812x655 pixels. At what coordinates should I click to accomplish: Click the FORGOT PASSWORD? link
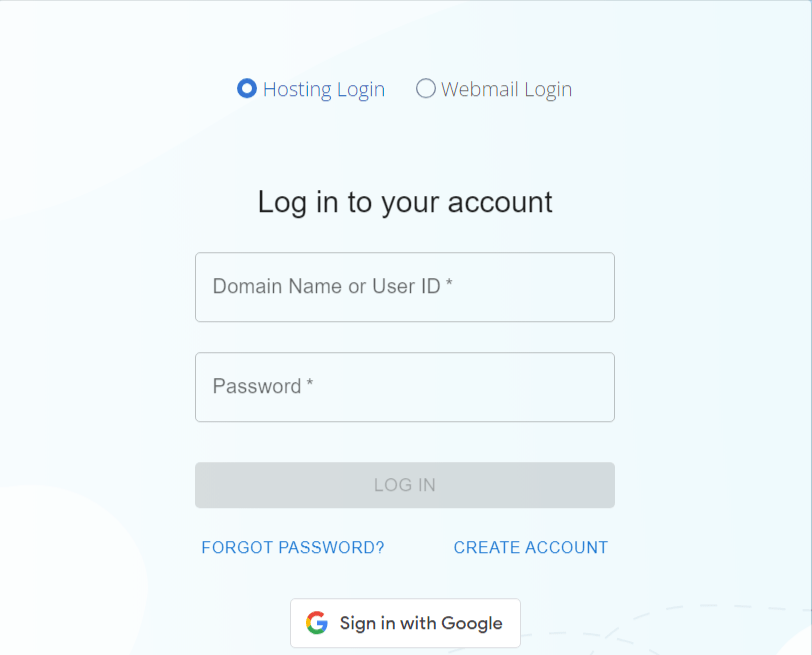293,547
